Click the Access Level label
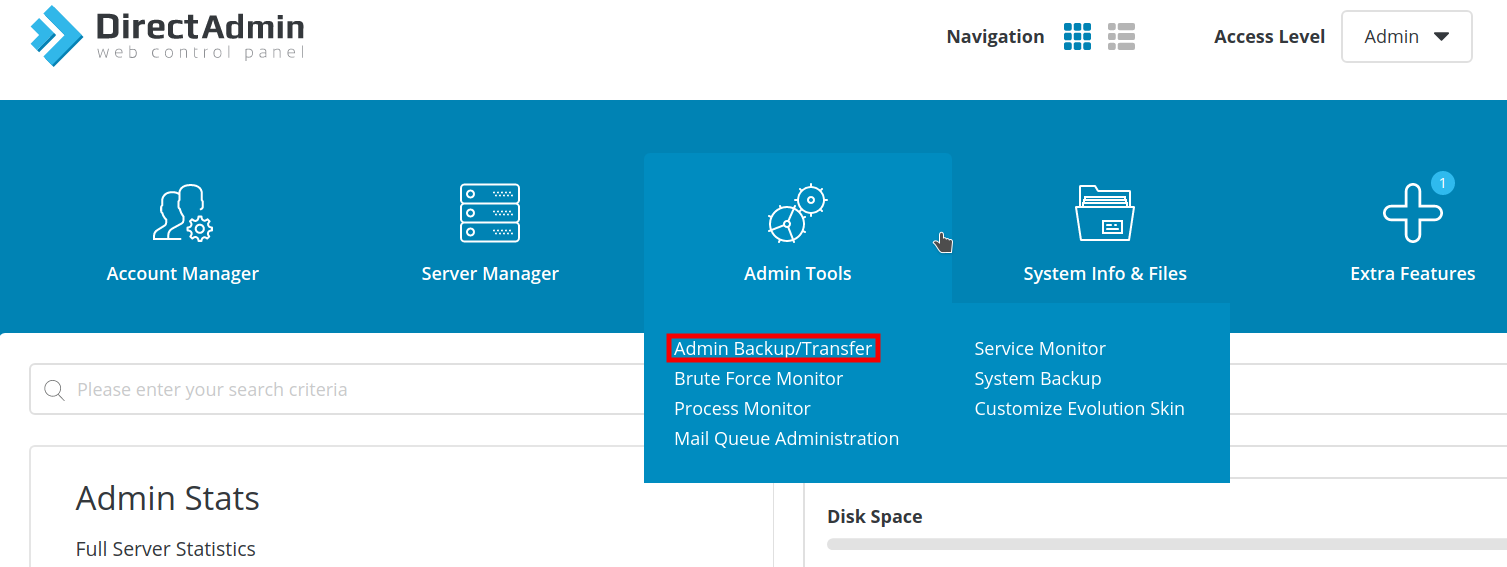Image resolution: width=1507 pixels, height=567 pixels. [x=1269, y=37]
